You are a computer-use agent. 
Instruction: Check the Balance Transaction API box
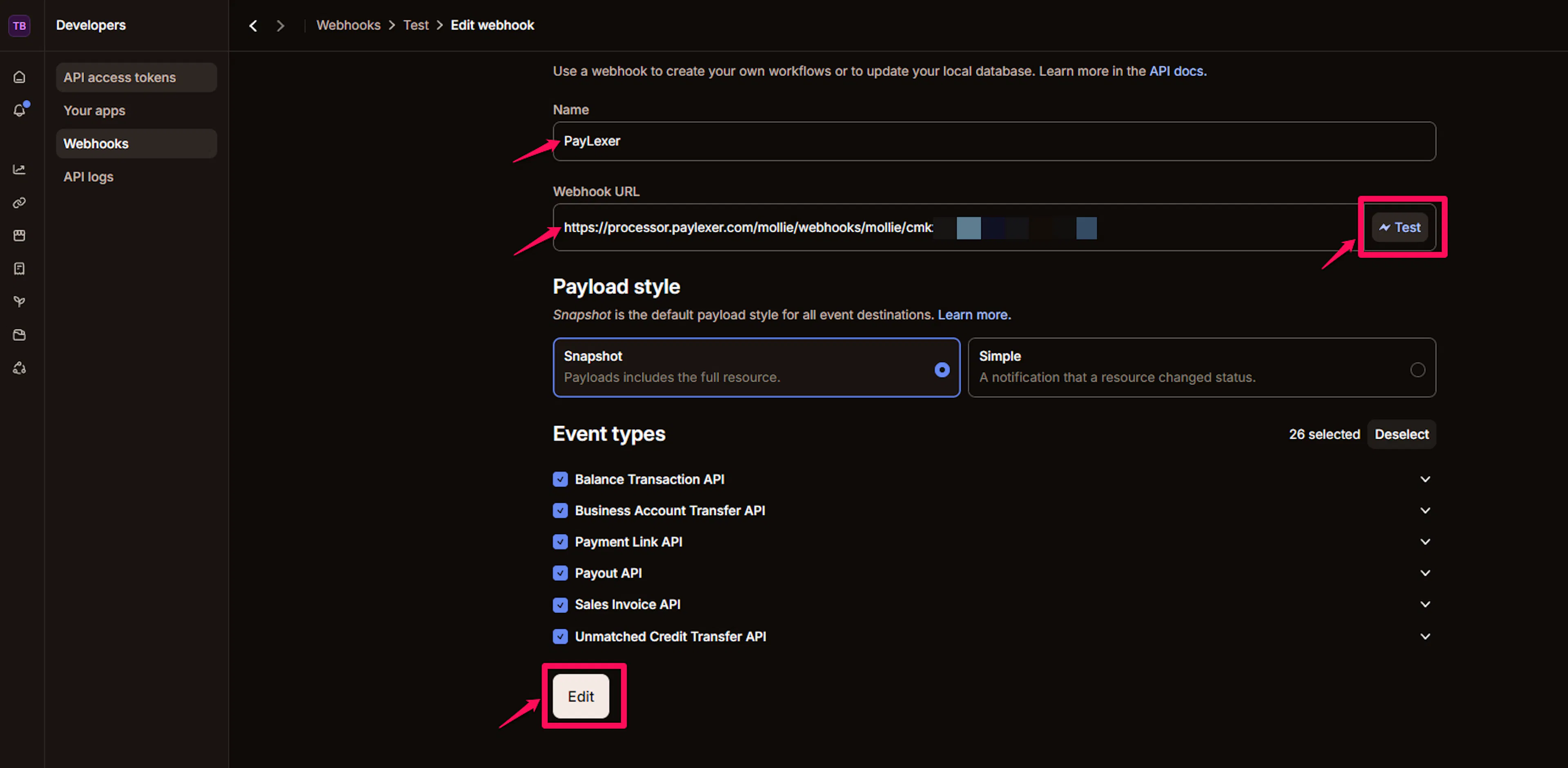click(x=560, y=479)
